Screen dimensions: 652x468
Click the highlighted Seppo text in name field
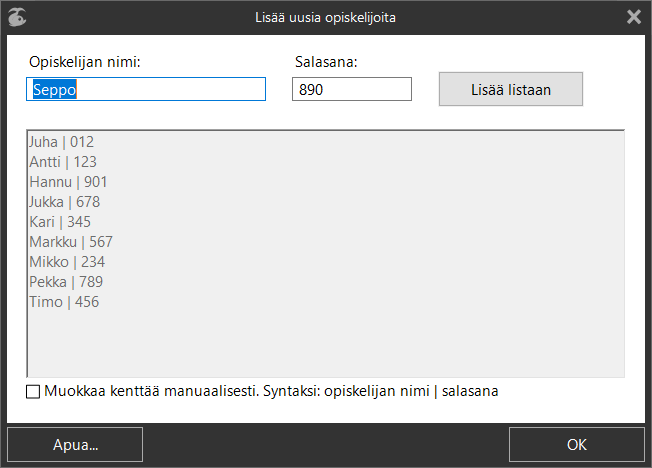(54, 89)
